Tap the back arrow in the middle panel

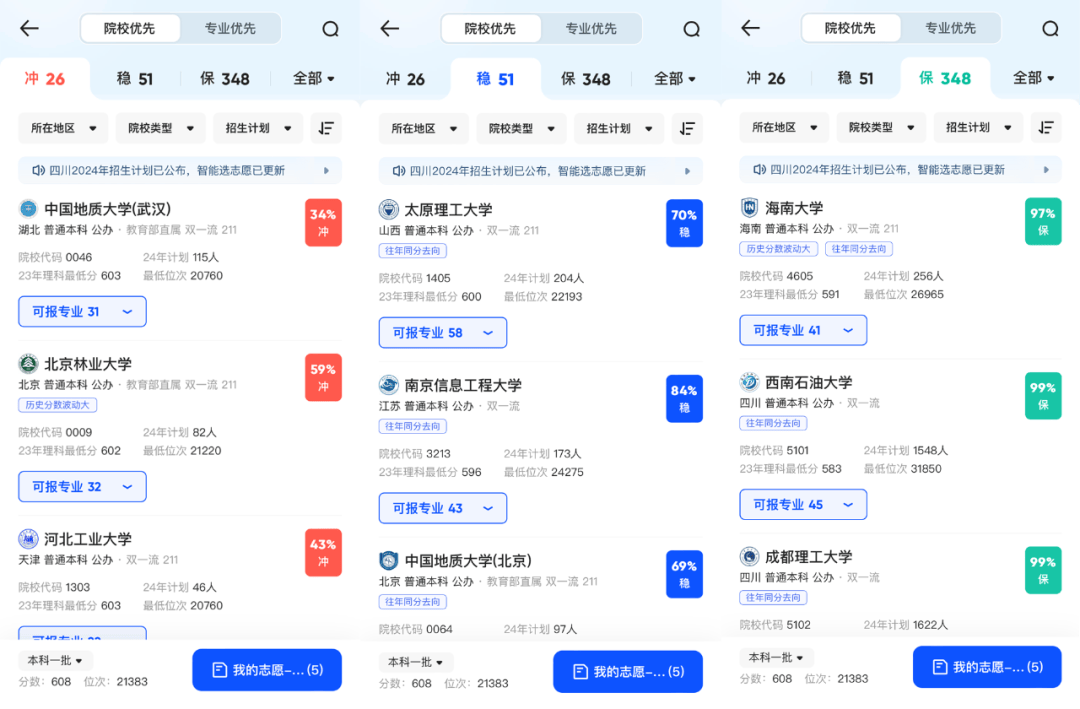(x=390, y=28)
